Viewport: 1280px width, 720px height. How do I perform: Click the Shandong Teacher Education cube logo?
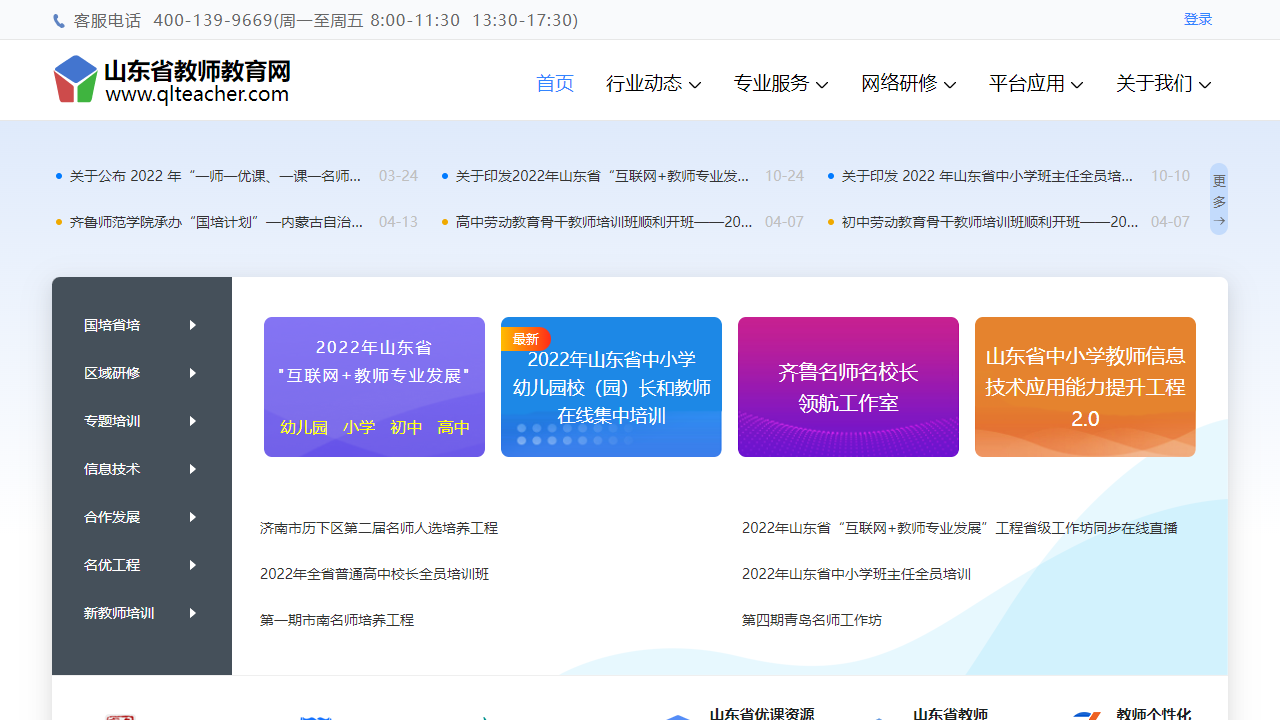(76, 80)
